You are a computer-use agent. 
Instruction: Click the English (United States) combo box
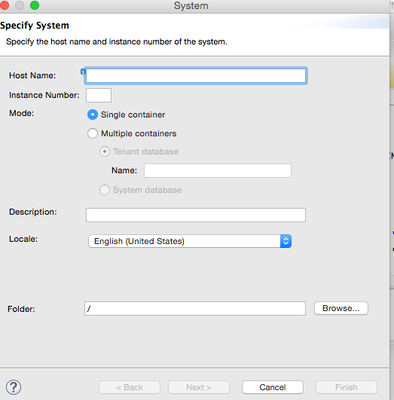(x=190, y=241)
